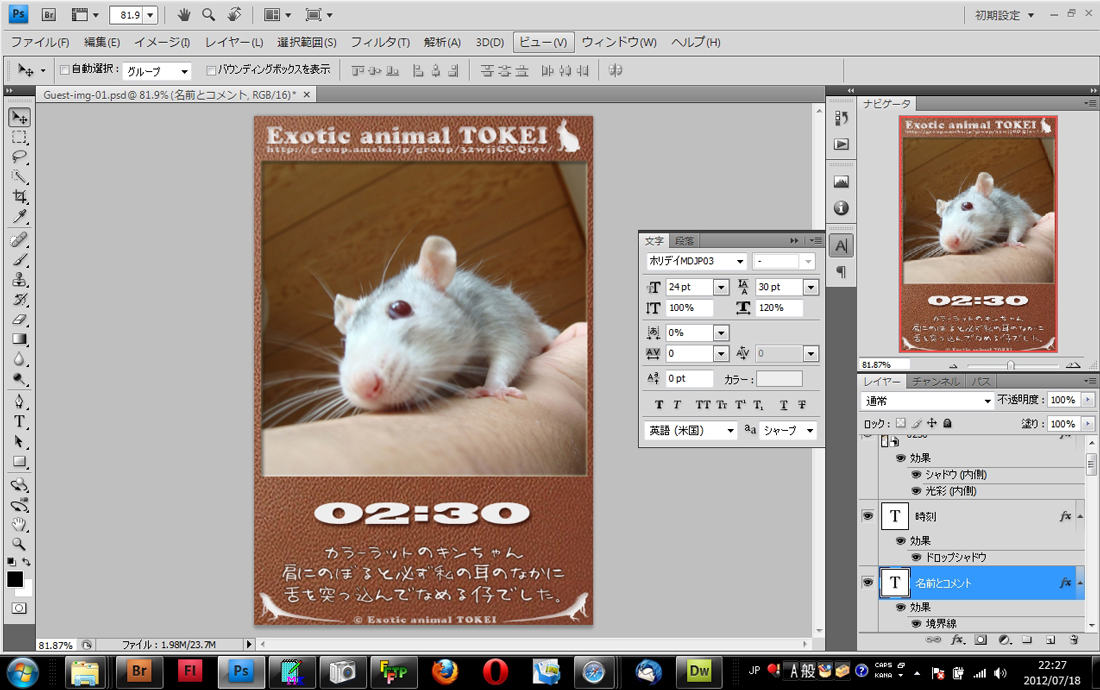This screenshot has height=690, width=1100.
Task: Select the Lasso tool
Action: click(x=19, y=157)
